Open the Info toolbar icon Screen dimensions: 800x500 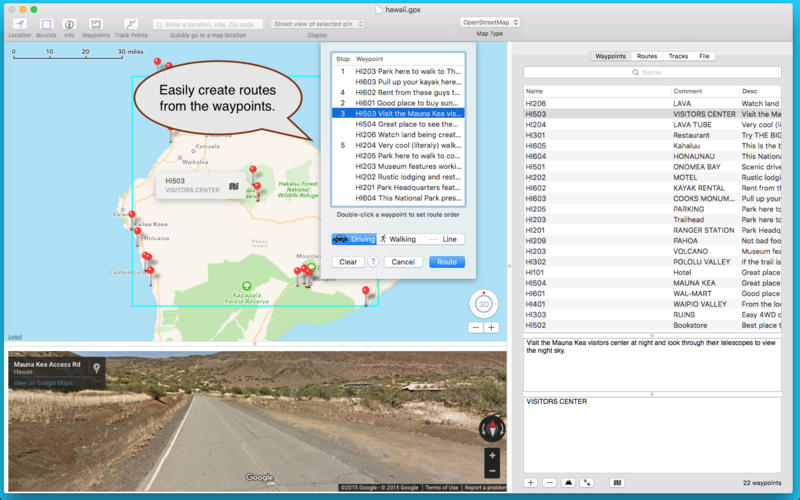pyautogui.click(x=69, y=23)
